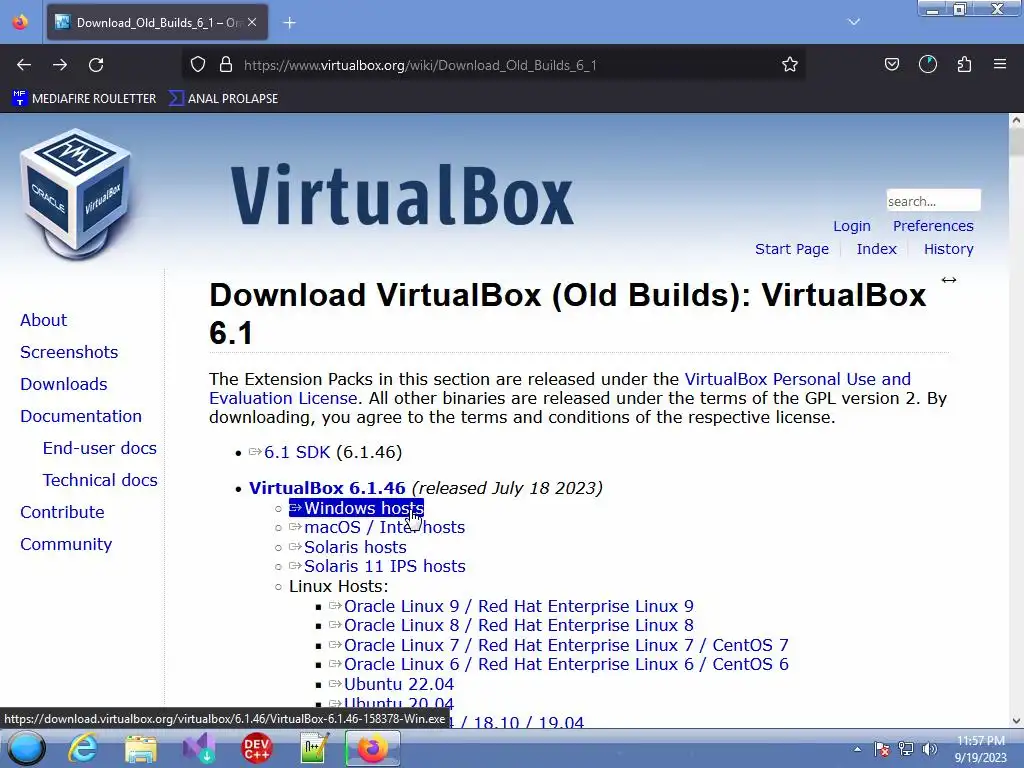The image size is (1024, 768).
Task: Open the Preferences link
Action: click(933, 226)
